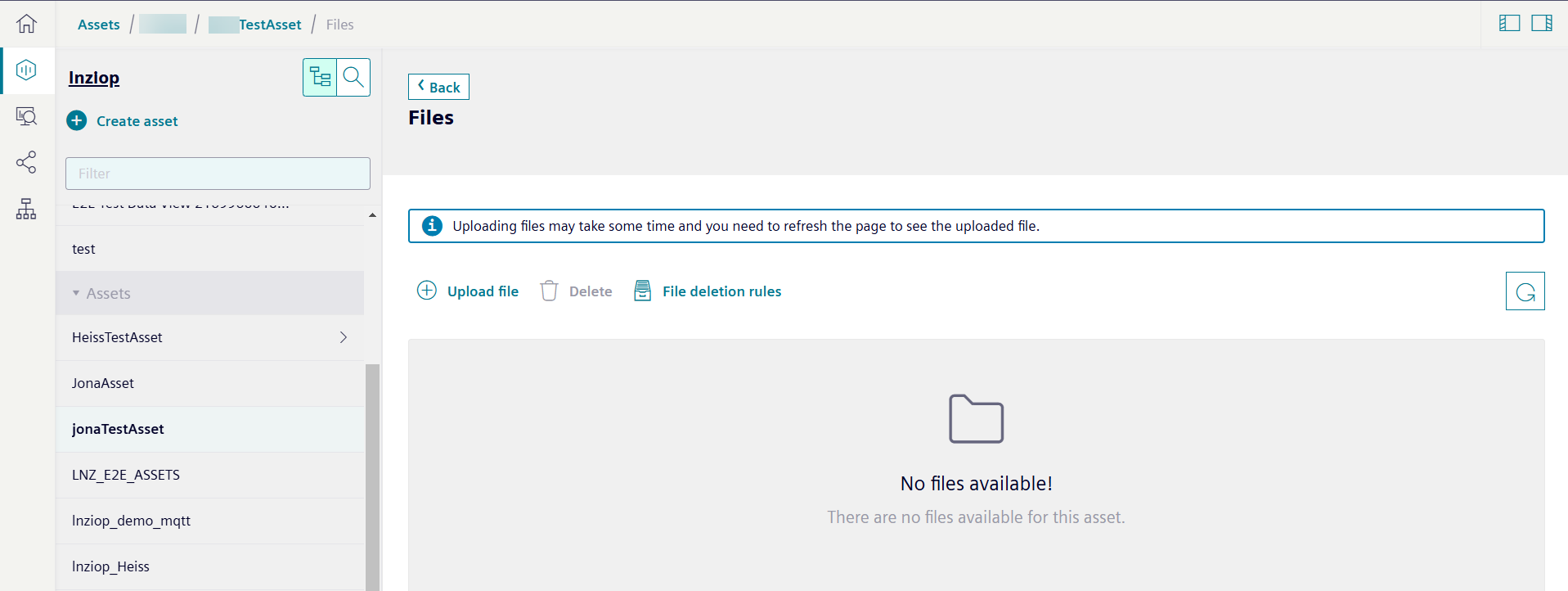Open the data explorer sidebar icon
1568x591 pixels.
pyautogui.click(x=26, y=116)
